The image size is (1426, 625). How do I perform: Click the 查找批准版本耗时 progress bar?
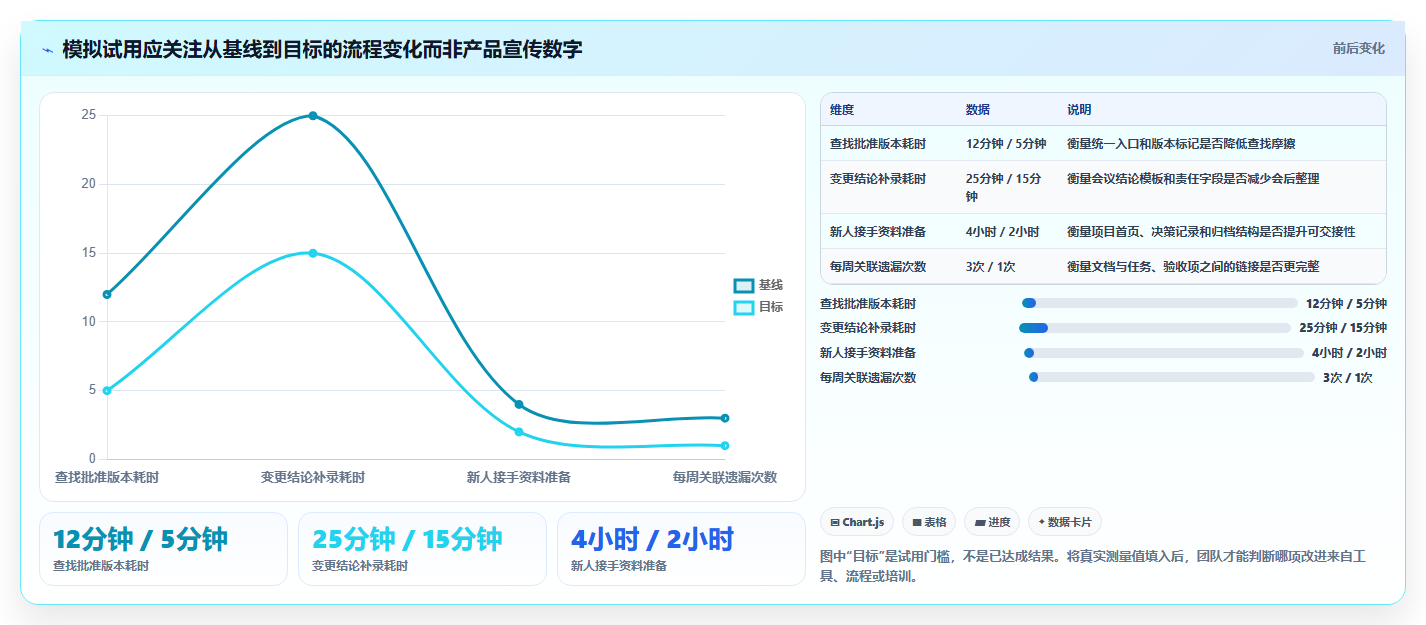coord(1159,303)
